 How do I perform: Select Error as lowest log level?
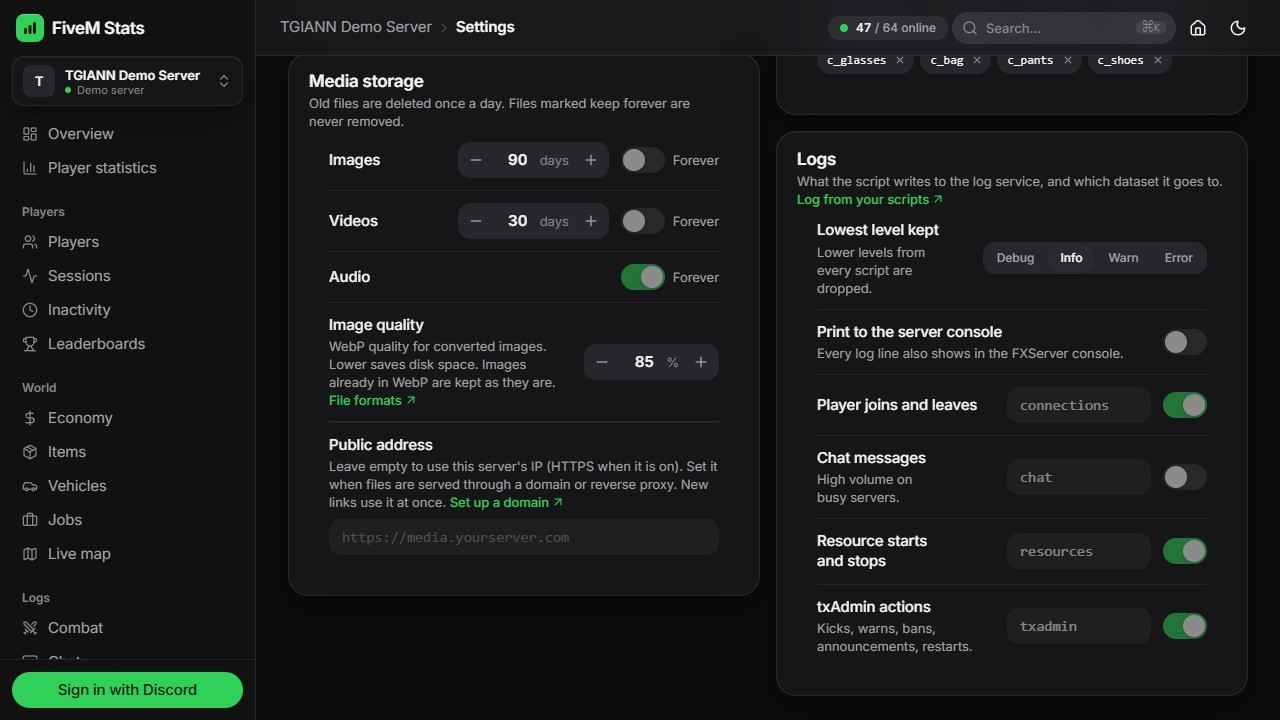coord(1178,258)
